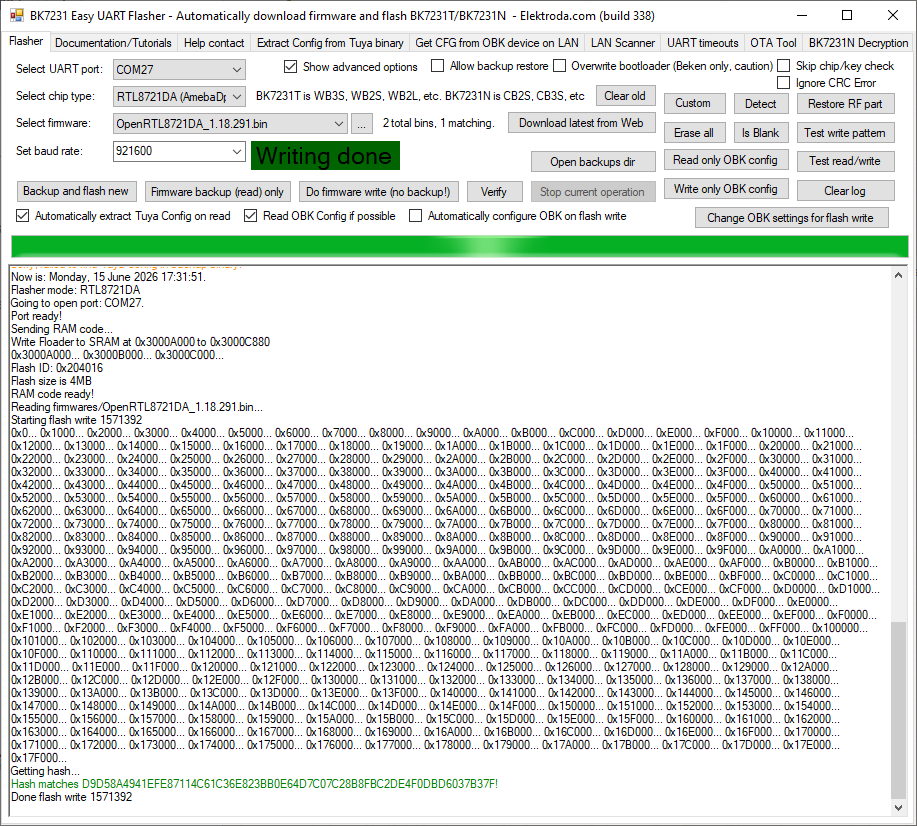The image size is (917, 826).
Task: Expand the chip type RTL8721DA dropdown
Action: point(236,97)
